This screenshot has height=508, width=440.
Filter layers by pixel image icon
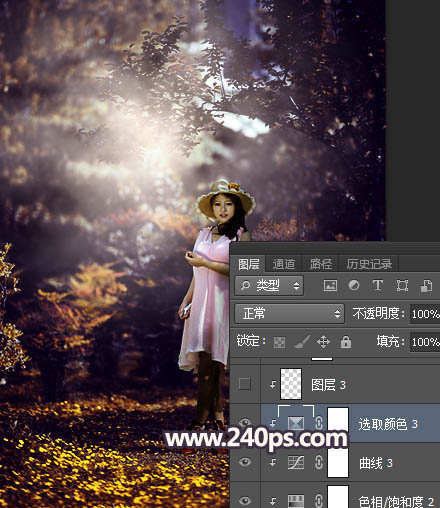330,286
